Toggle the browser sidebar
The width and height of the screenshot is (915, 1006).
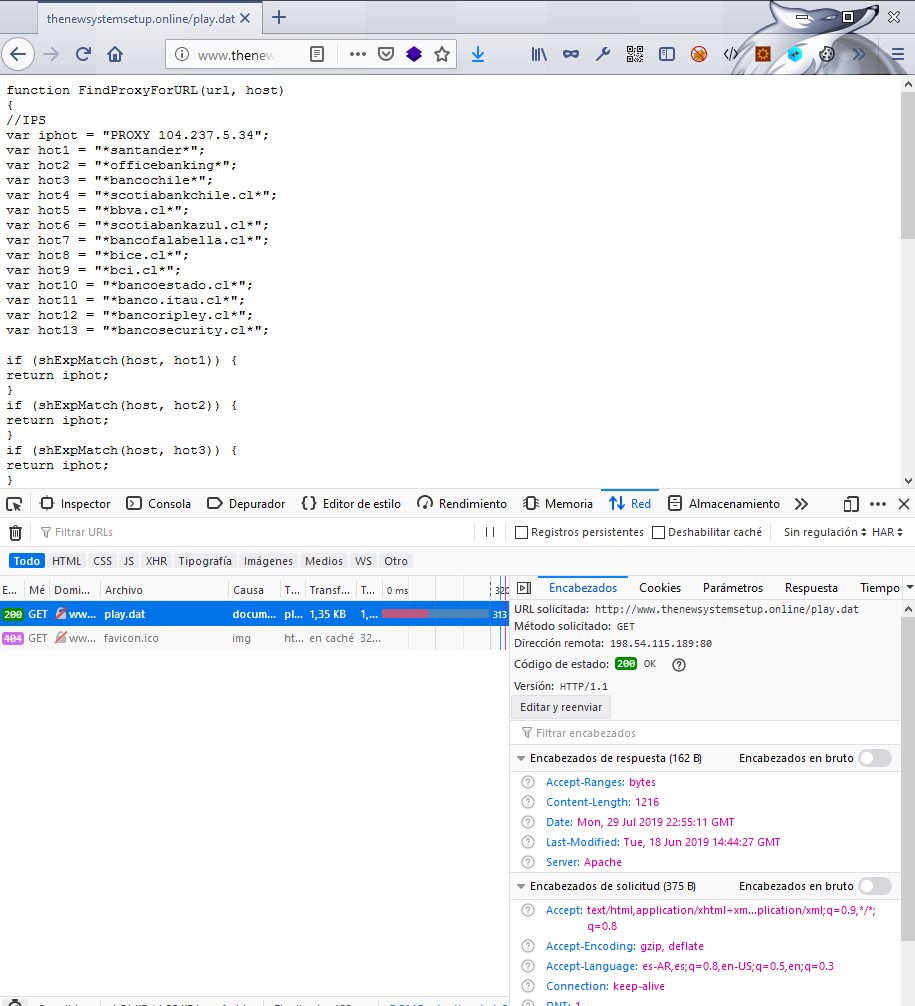click(667, 55)
